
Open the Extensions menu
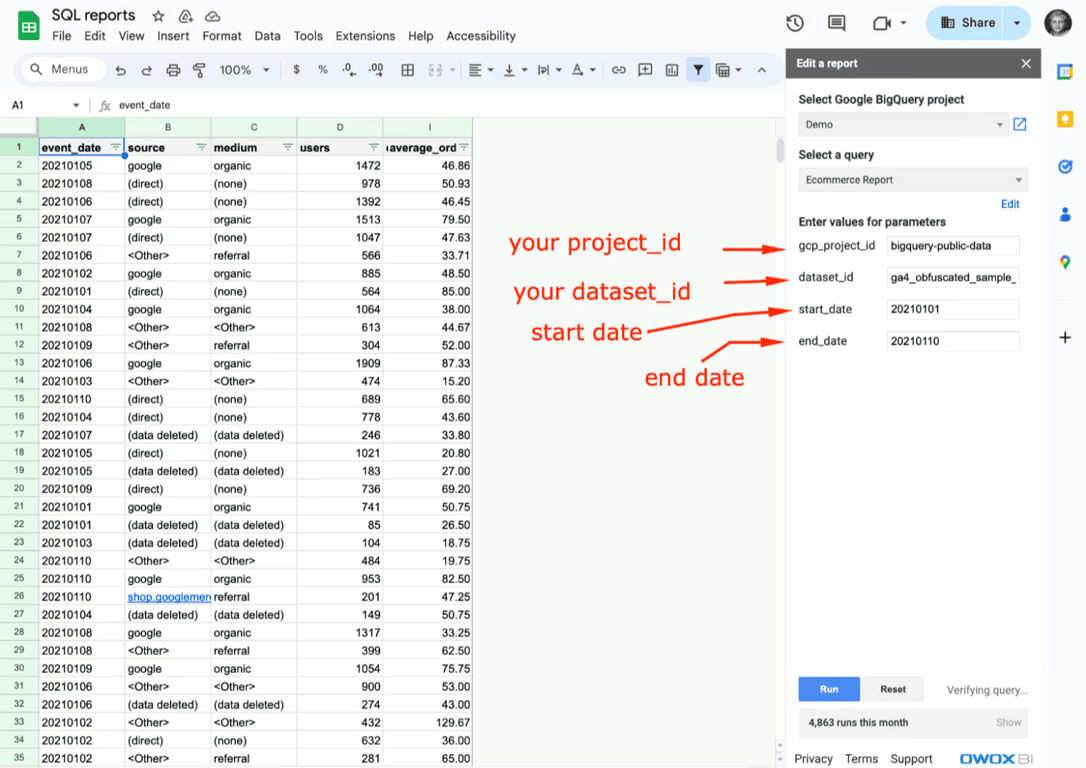click(x=365, y=36)
